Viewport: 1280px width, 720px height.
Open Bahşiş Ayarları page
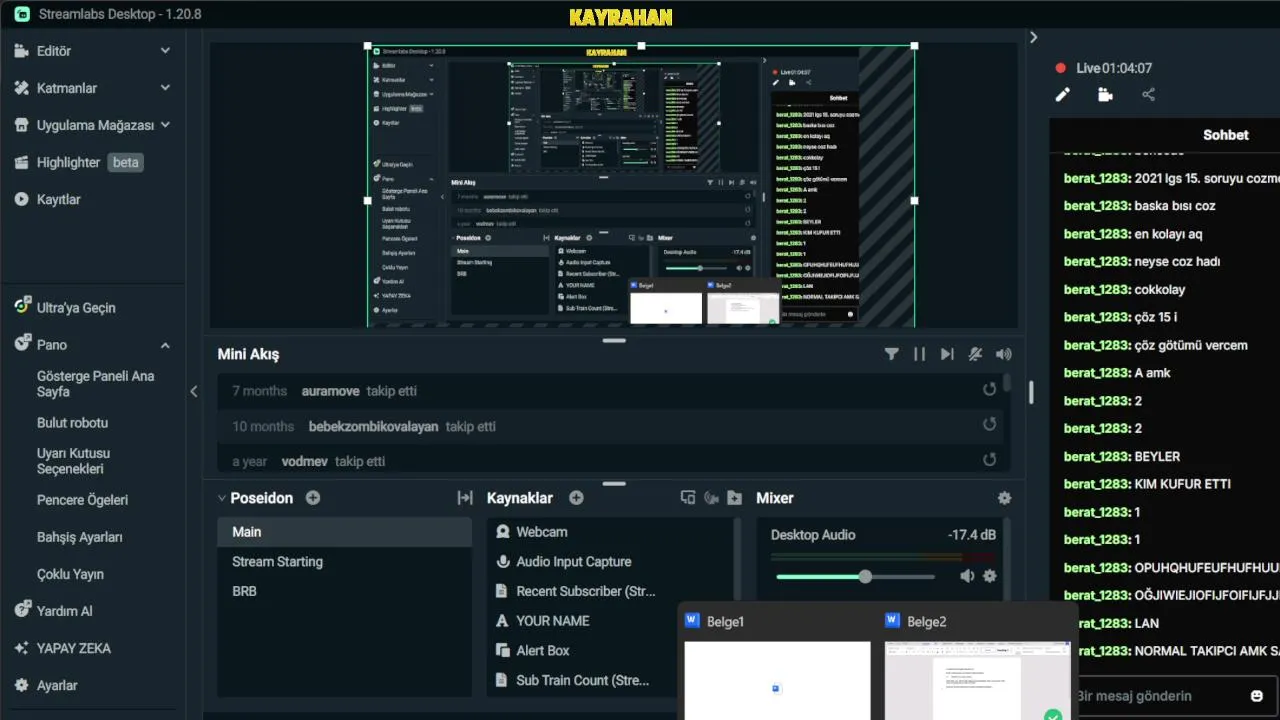[x=80, y=537]
